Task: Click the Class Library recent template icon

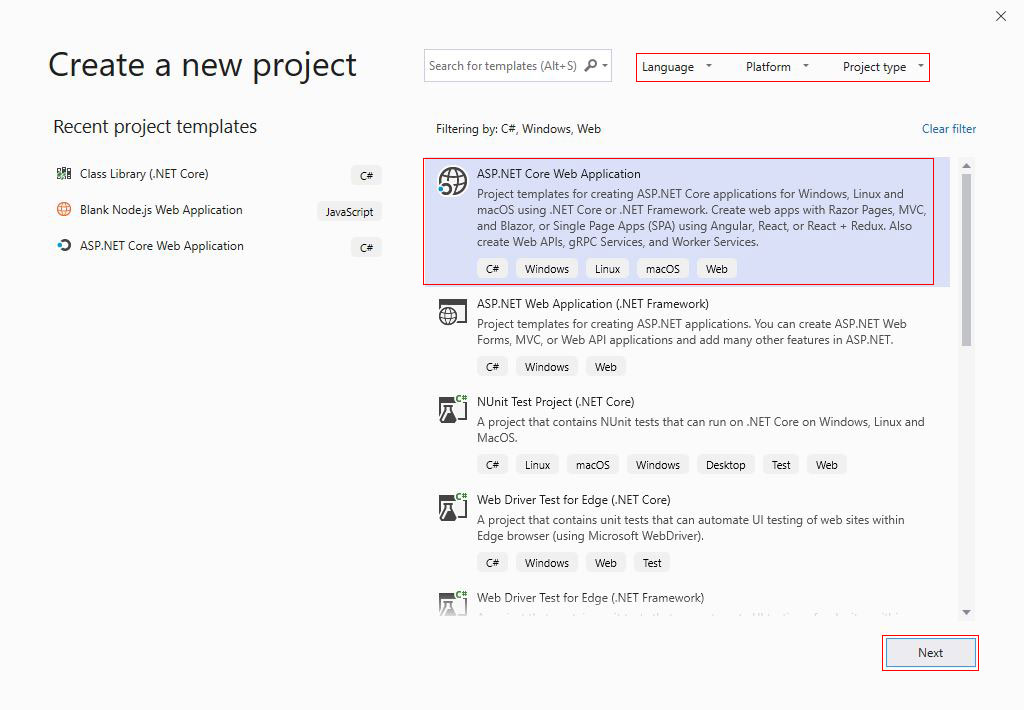Action: click(x=64, y=174)
